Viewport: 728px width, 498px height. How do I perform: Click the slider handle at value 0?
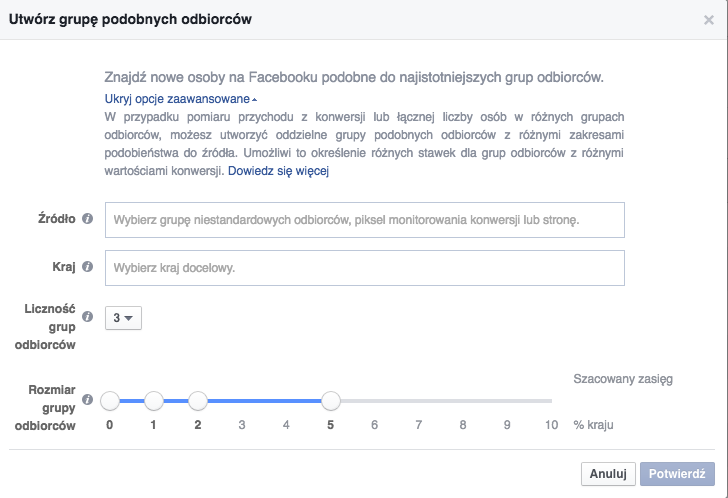[110, 401]
